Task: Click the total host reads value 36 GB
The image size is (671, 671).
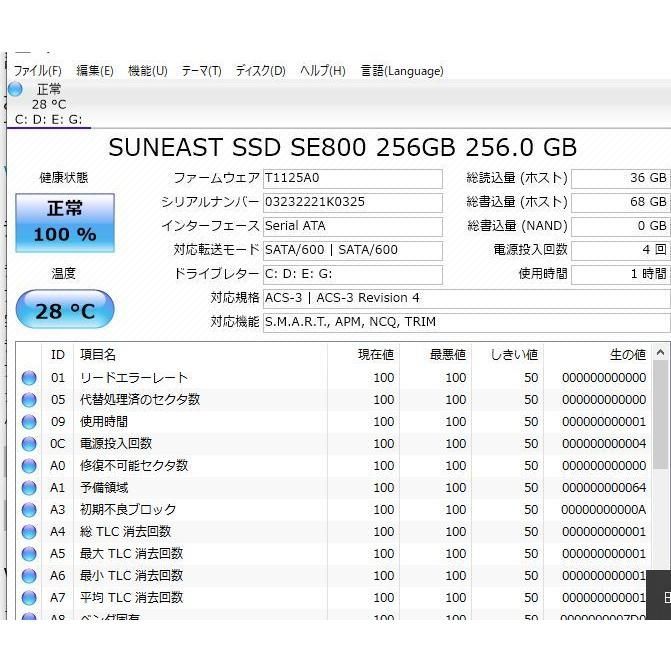Action: point(621,178)
